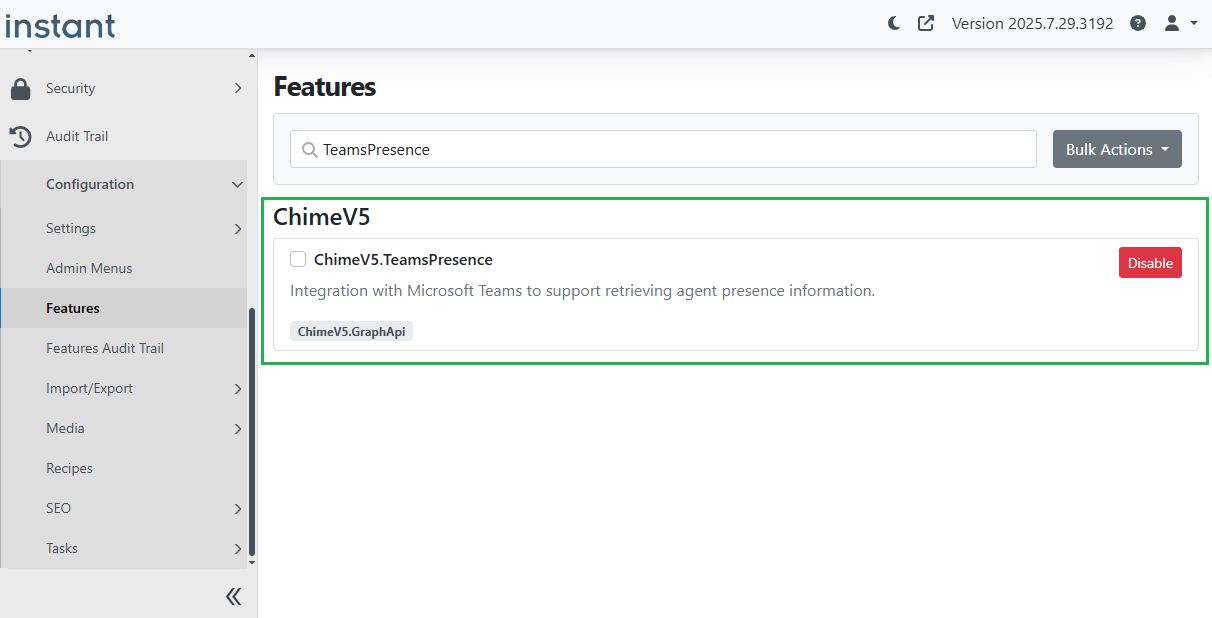Click the Audit Trail history icon
Screen dimensions: 1212x618
pos(20,136)
